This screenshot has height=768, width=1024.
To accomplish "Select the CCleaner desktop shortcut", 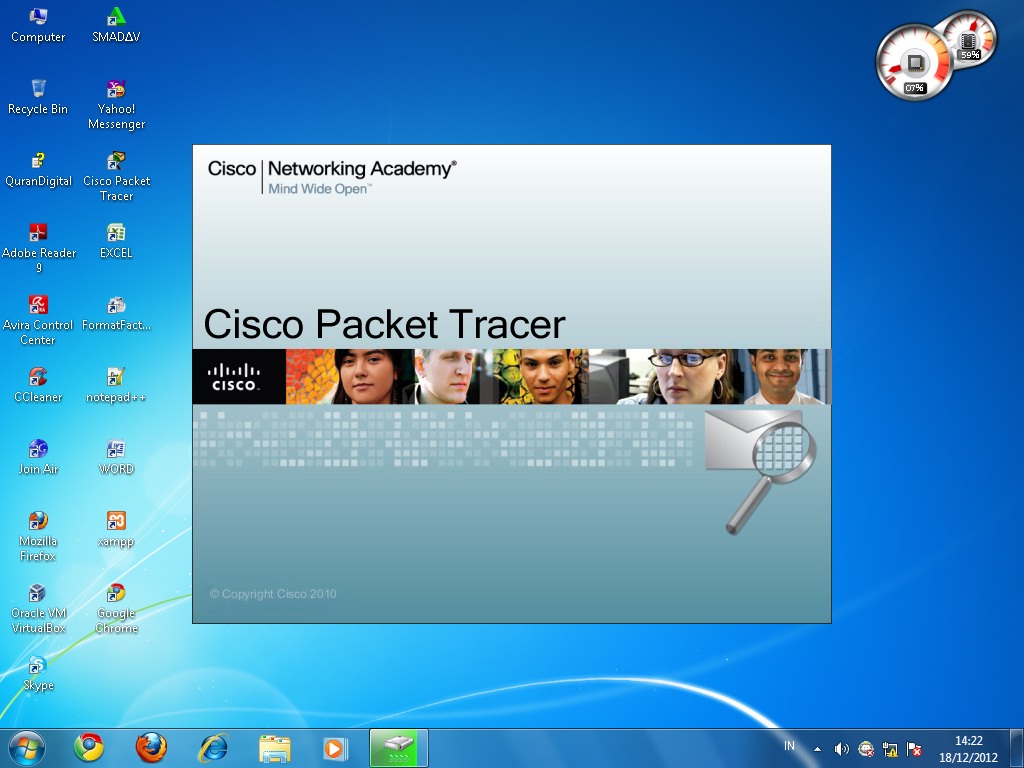I will tap(38, 385).
